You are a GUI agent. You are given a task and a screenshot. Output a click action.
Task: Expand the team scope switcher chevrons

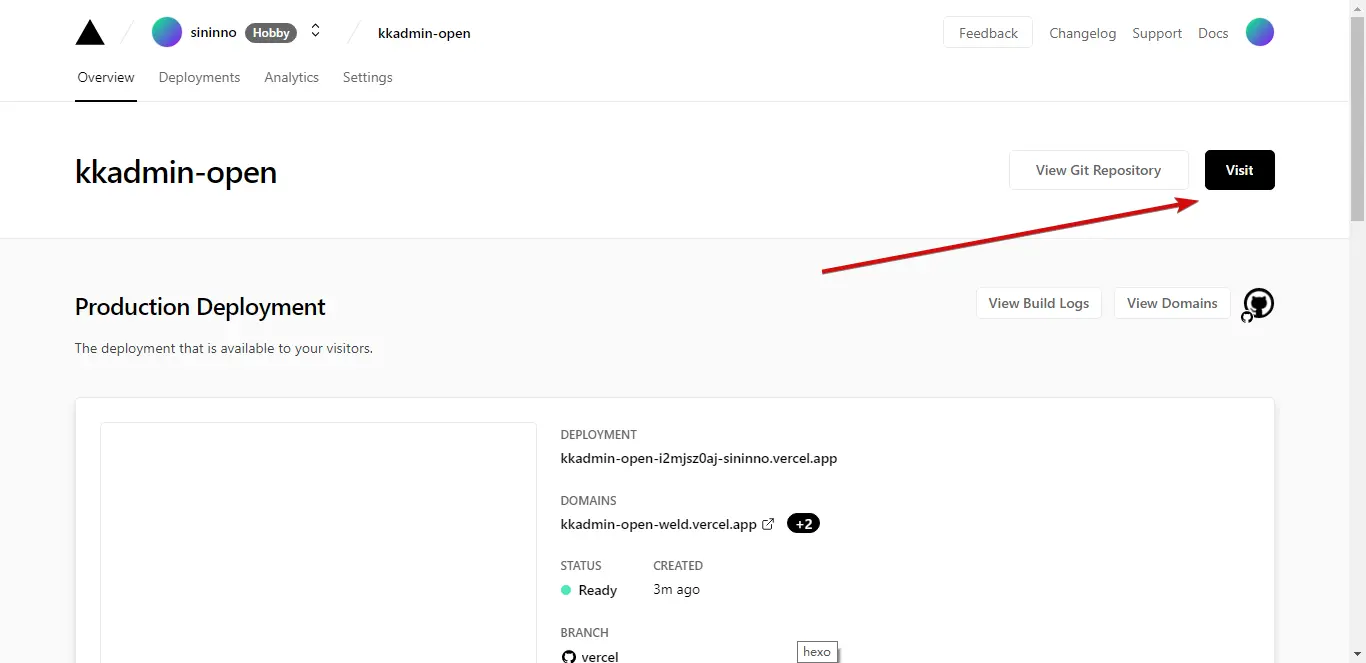[316, 32]
